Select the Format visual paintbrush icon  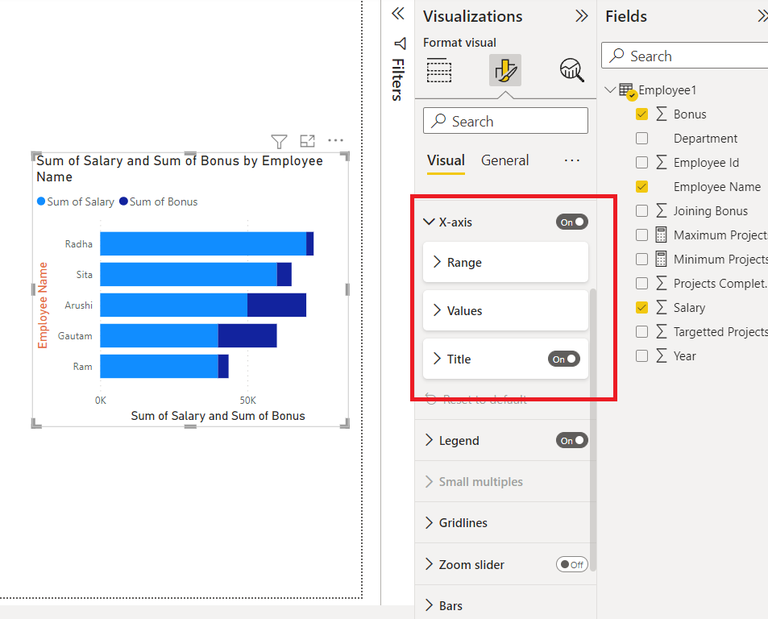point(505,71)
